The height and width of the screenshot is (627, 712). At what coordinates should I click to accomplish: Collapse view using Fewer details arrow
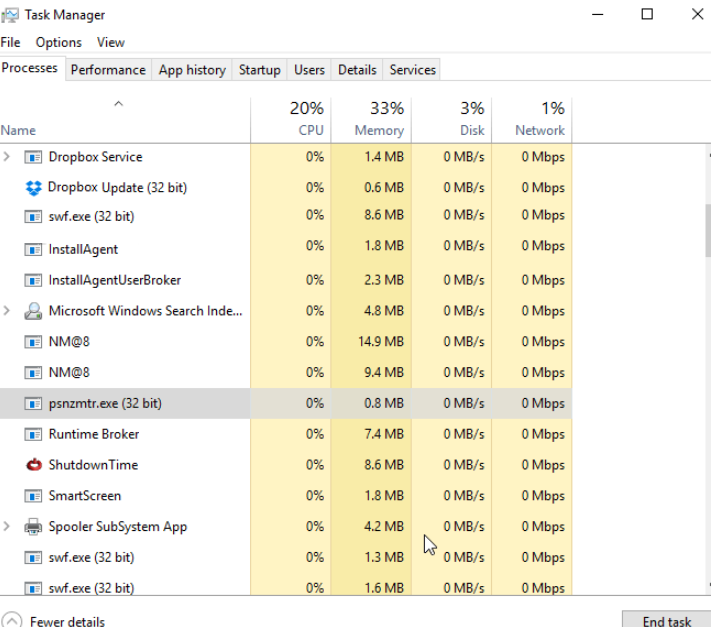[x=12, y=621]
